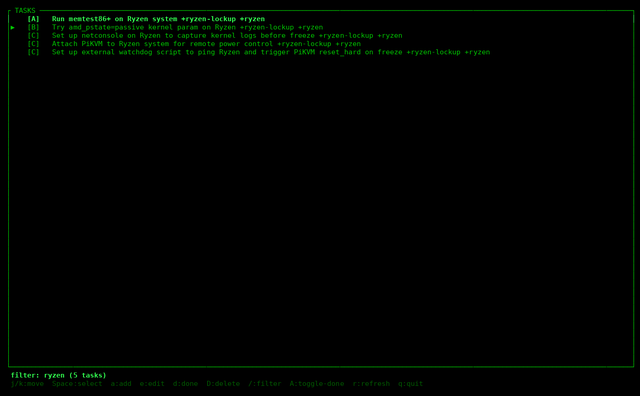Click the [C] priority marker of the netconsole task
This screenshot has height=396, width=640.
33,36
